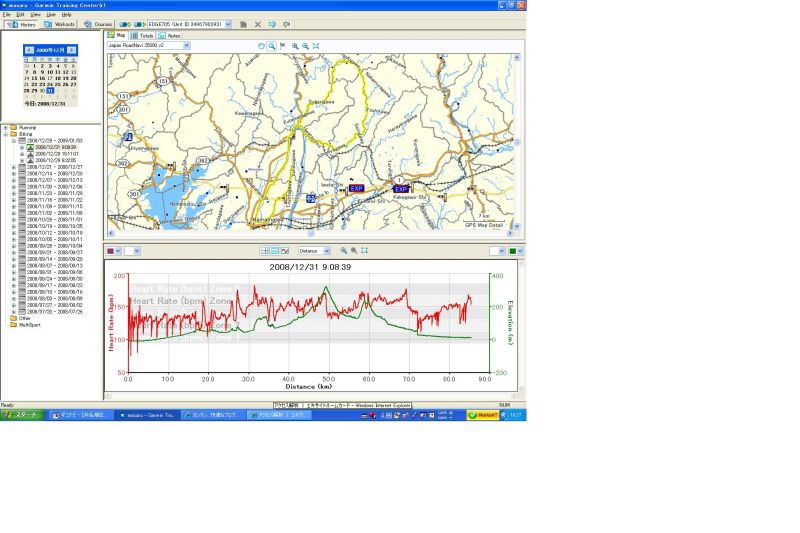Click the Workouts button
Viewport: 800px width, 533px height.
point(60,24)
